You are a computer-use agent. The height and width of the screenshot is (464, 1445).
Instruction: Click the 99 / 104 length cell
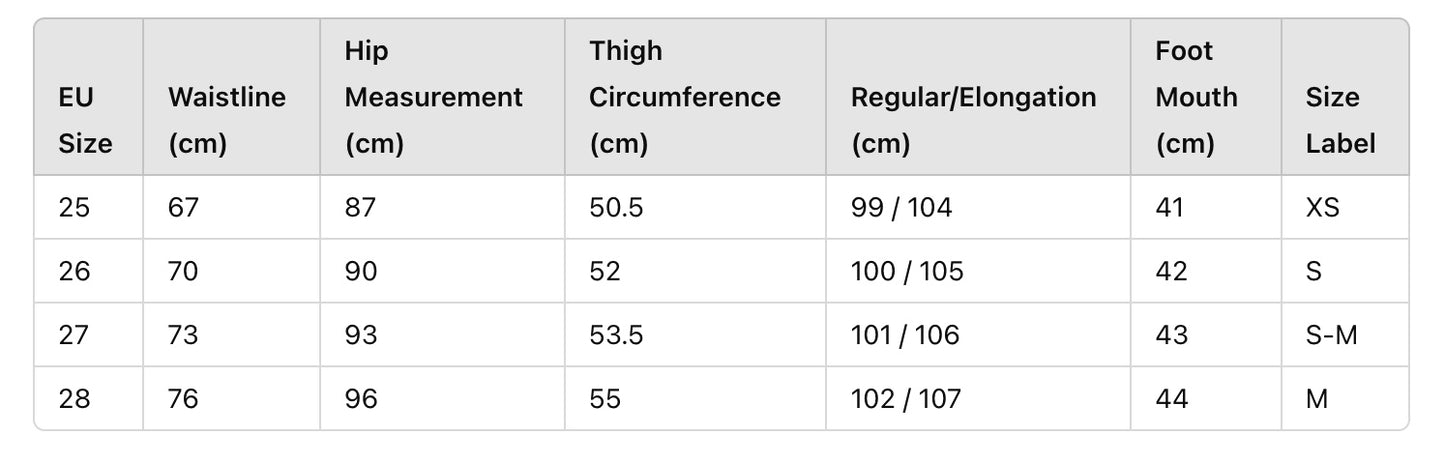pos(978,207)
